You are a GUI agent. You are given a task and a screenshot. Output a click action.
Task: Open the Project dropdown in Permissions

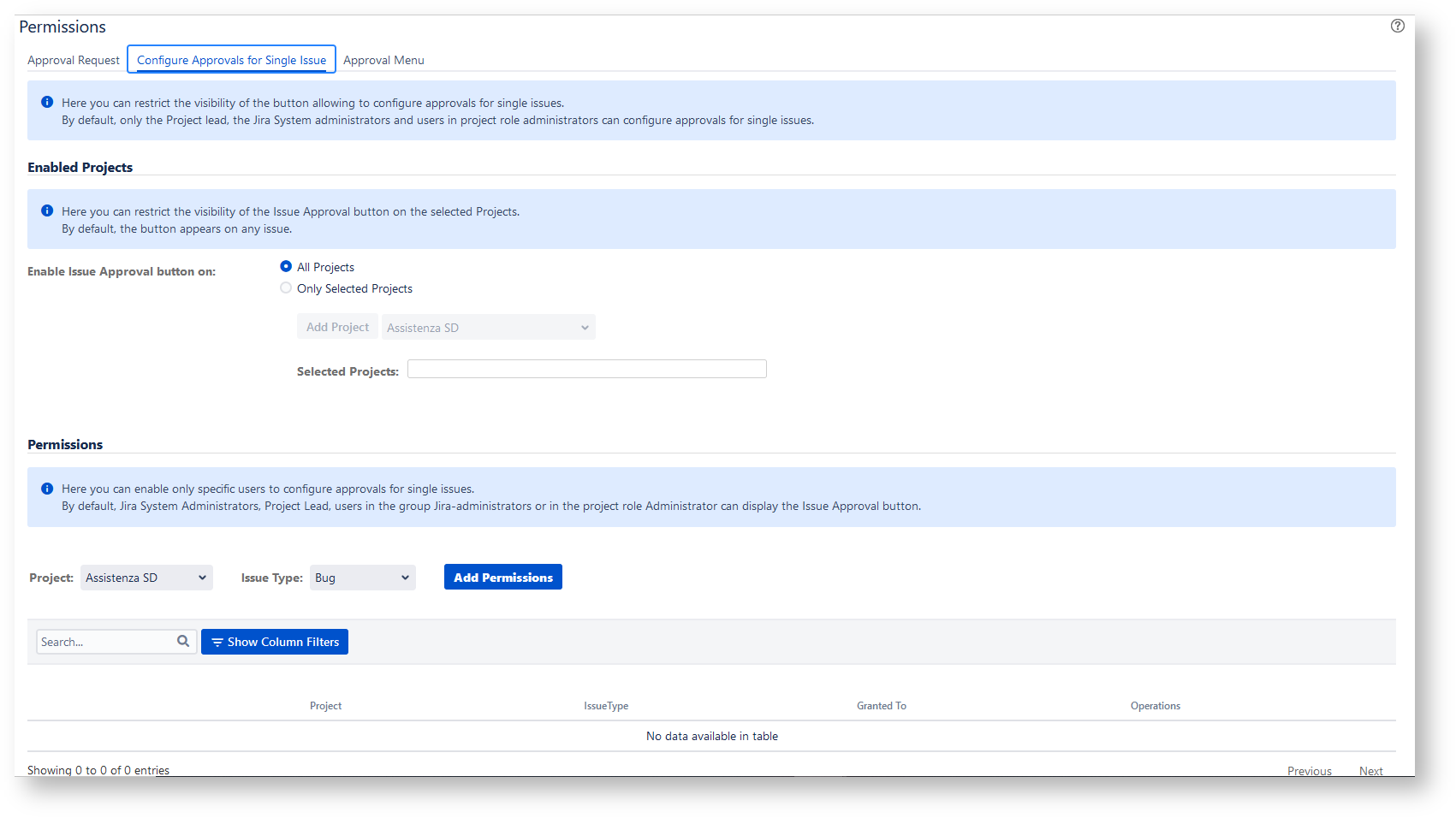146,578
